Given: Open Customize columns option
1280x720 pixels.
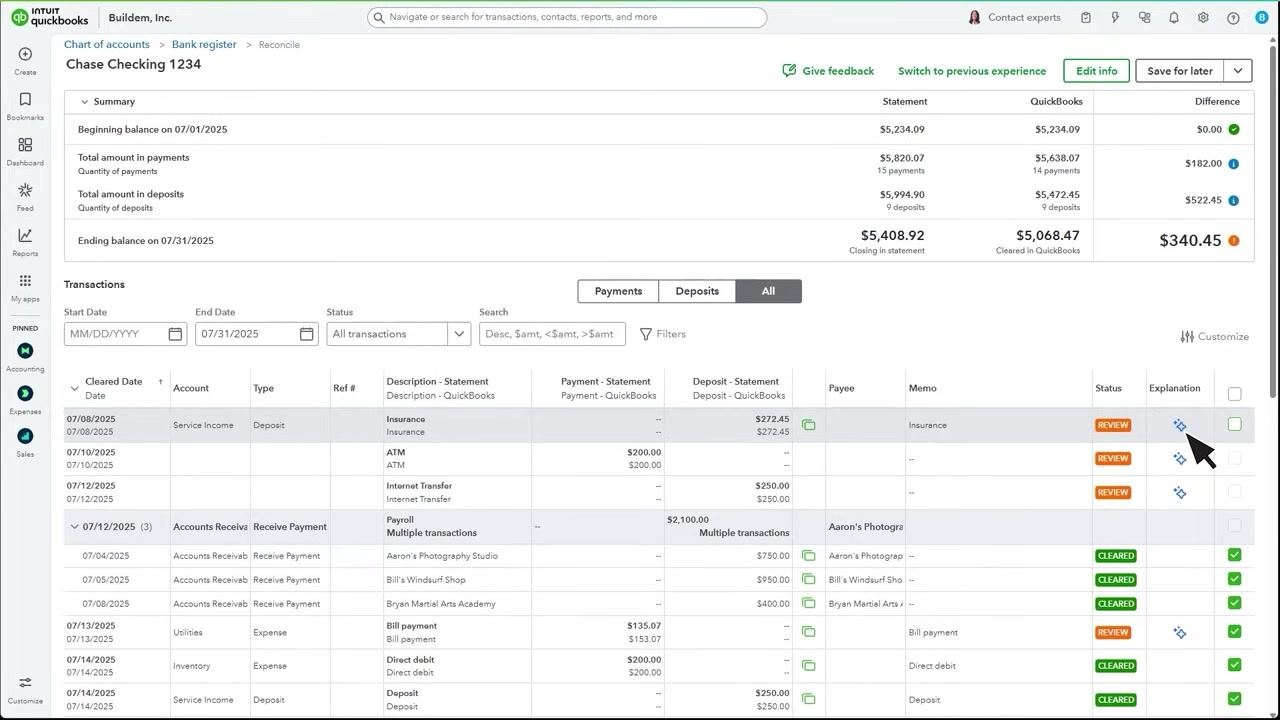Looking at the screenshot, I should pos(1214,337).
